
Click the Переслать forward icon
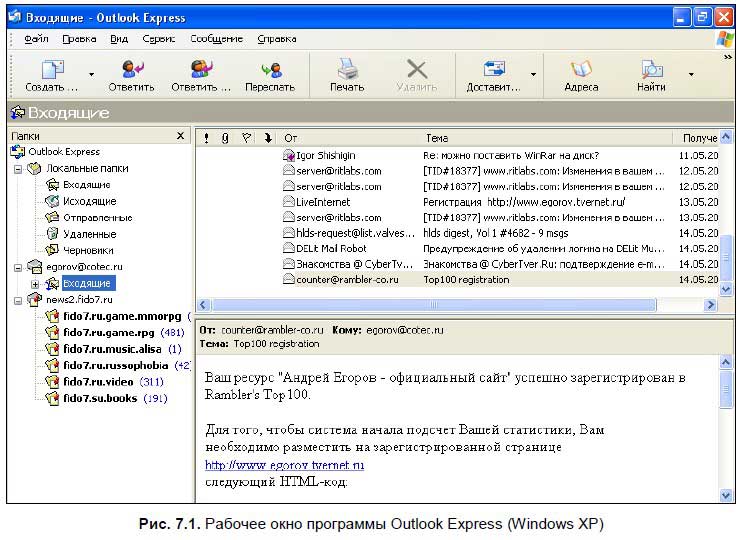click(270, 70)
